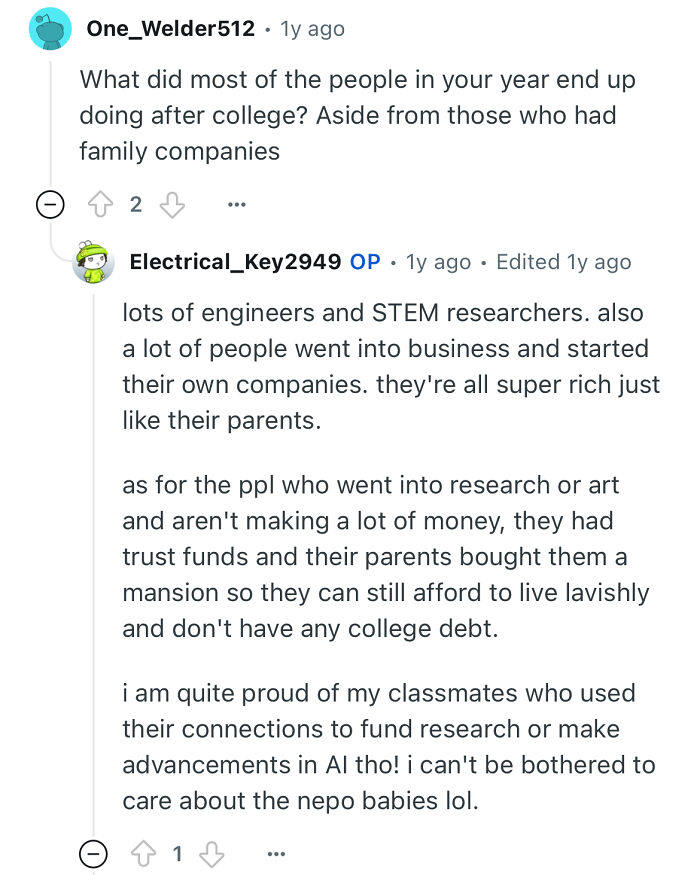Screen dimensions: 700x875
Task: Toggle upvote off on the top comment
Action: [100, 203]
